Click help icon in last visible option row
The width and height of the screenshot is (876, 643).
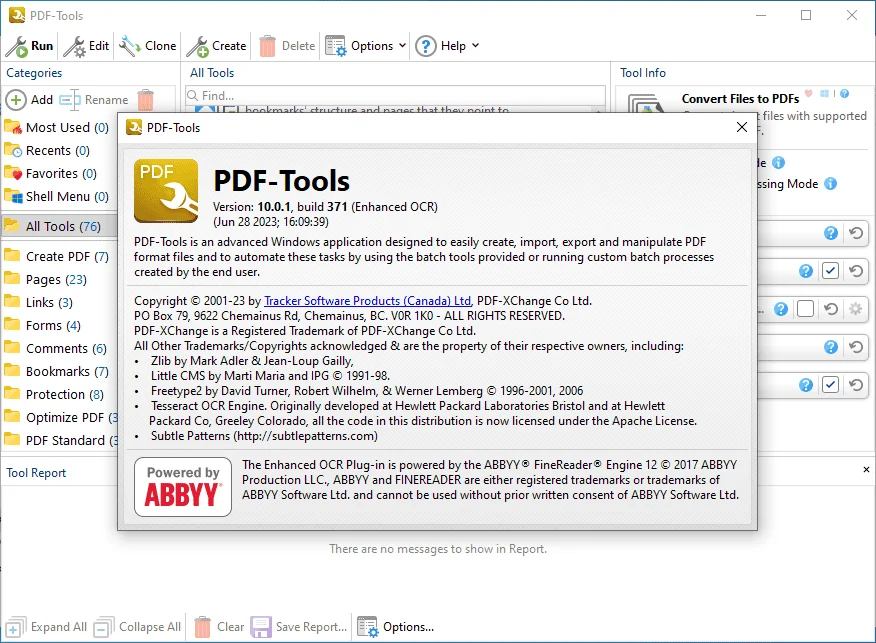tap(806, 385)
